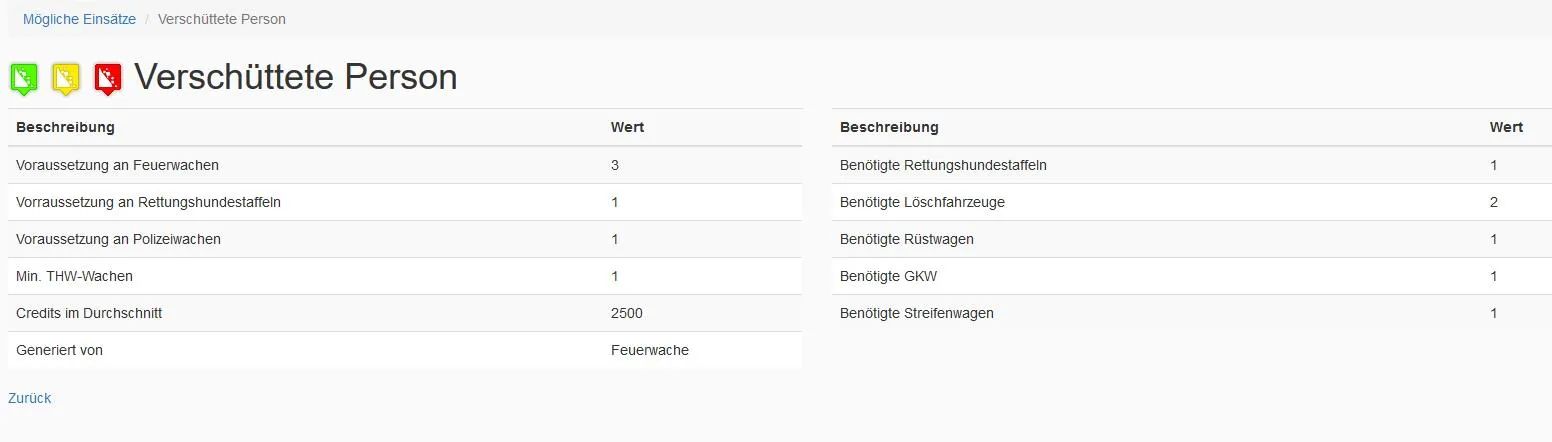This screenshot has height=442, width=1552.
Task: Select the Verschüttete Person breadcrumb item
Action: pyautogui.click(x=221, y=19)
